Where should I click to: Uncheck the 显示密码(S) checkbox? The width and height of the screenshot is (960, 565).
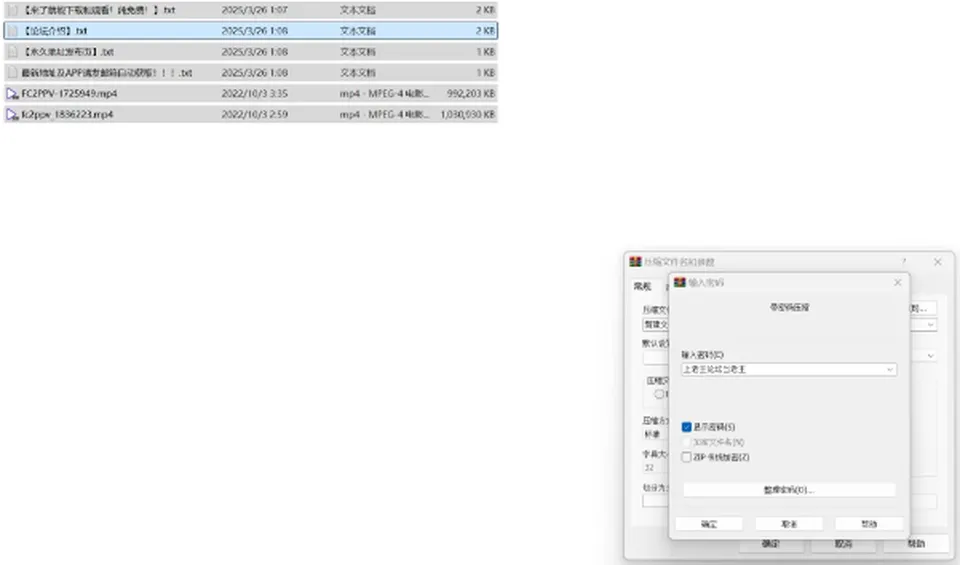[686, 427]
